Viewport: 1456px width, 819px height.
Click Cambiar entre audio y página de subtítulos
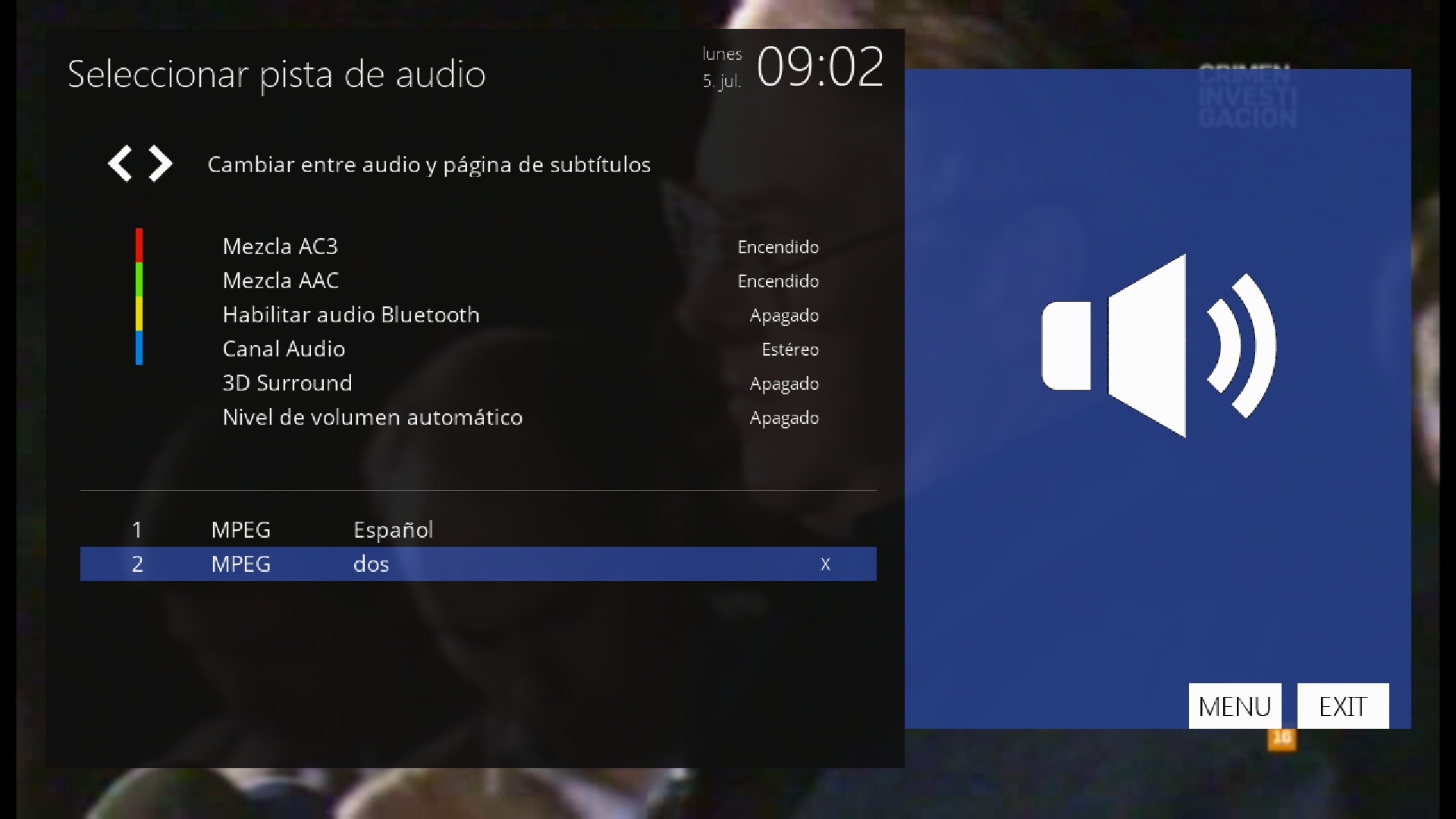[428, 165]
